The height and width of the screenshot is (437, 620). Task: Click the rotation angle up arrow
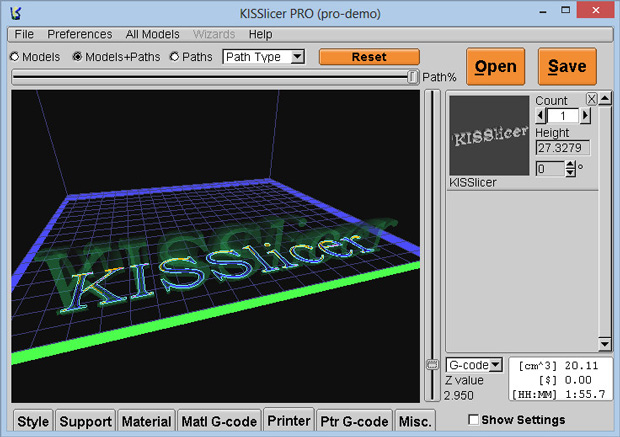(x=570, y=165)
